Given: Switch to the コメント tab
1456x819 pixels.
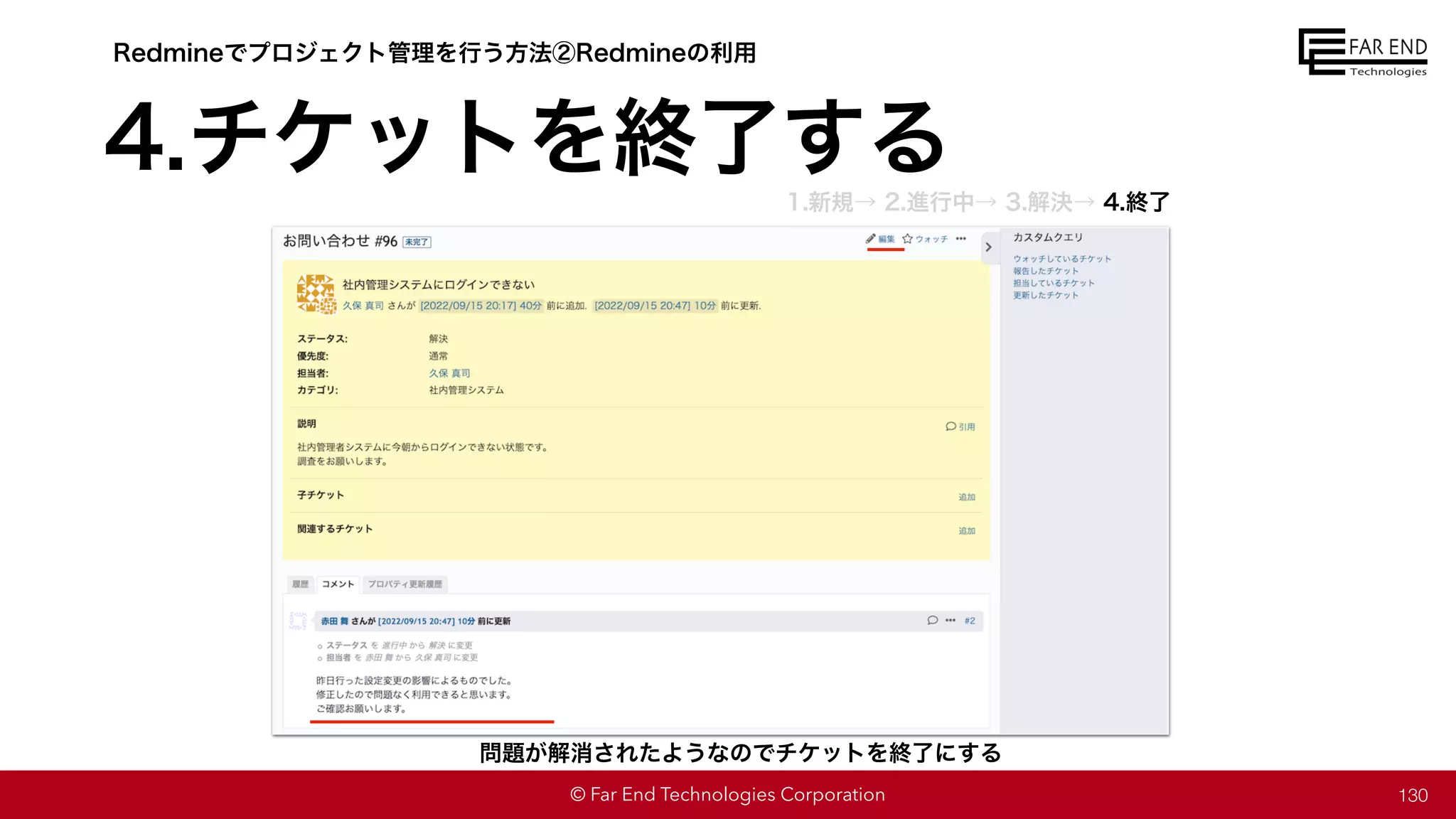Looking at the screenshot, I should [338, 584].
